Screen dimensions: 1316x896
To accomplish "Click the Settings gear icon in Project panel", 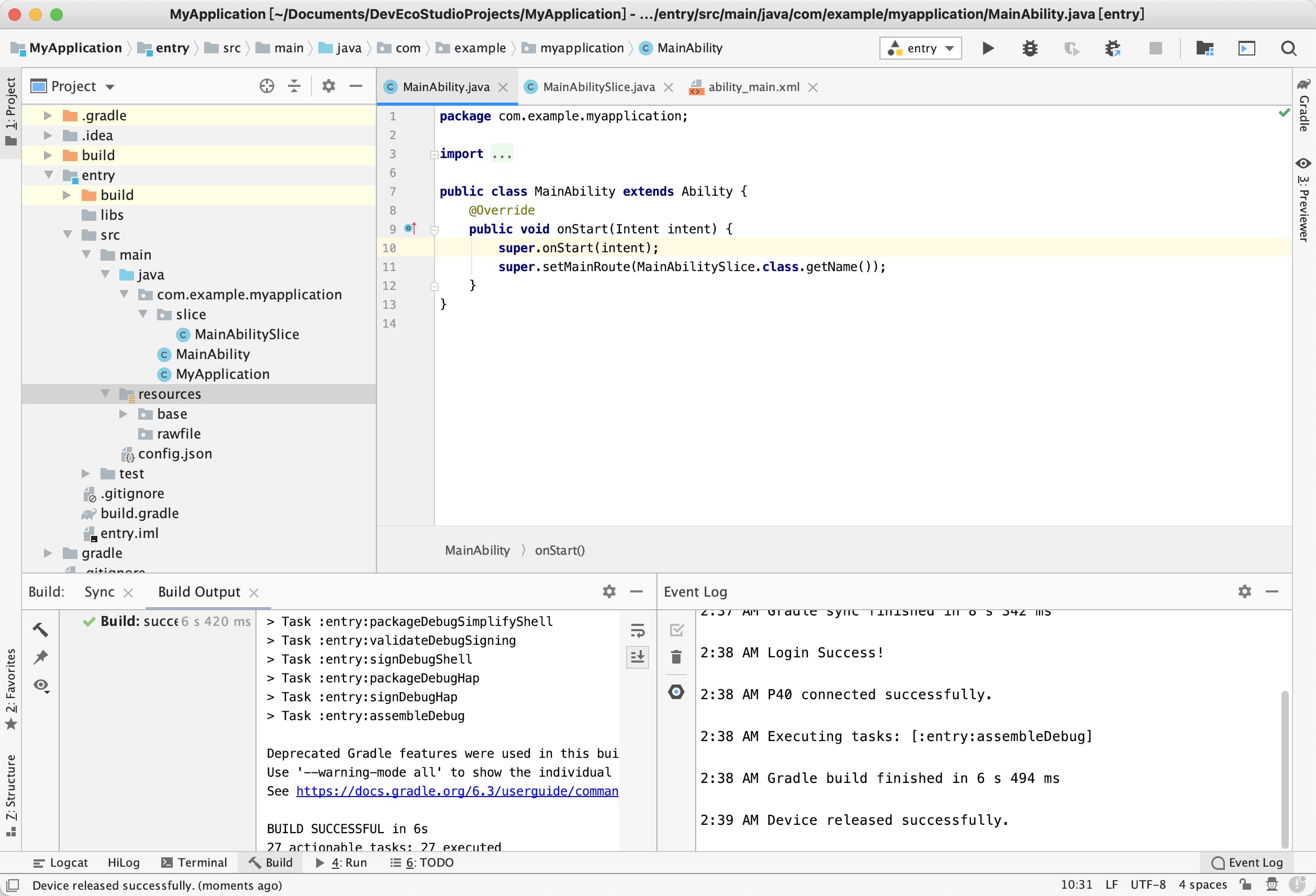I will point(328,86).
